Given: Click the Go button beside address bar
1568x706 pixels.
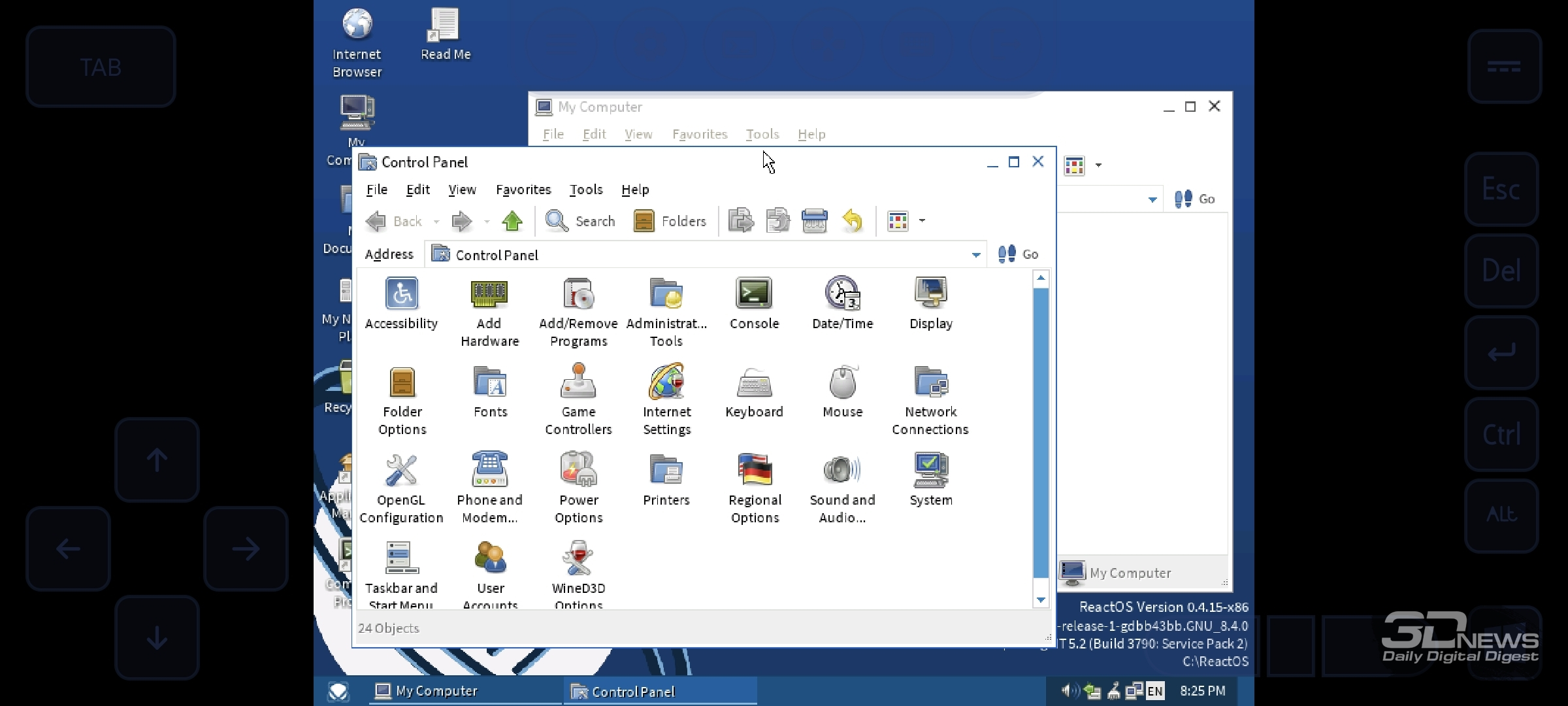Looking at the screenshot, I should [x=1019, y=254].
